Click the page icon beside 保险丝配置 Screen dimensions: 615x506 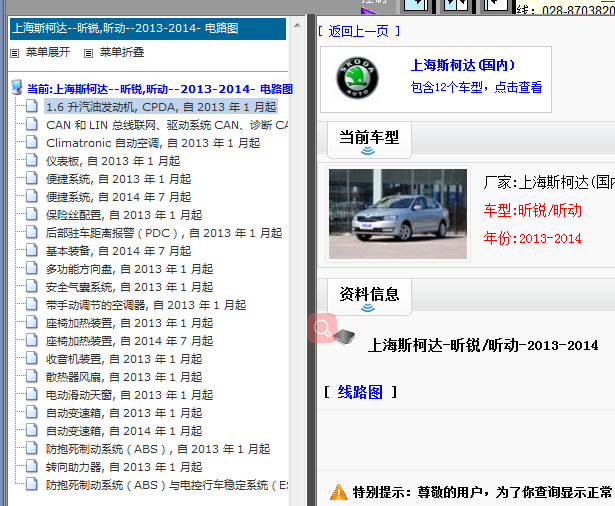tap(32, 214)
